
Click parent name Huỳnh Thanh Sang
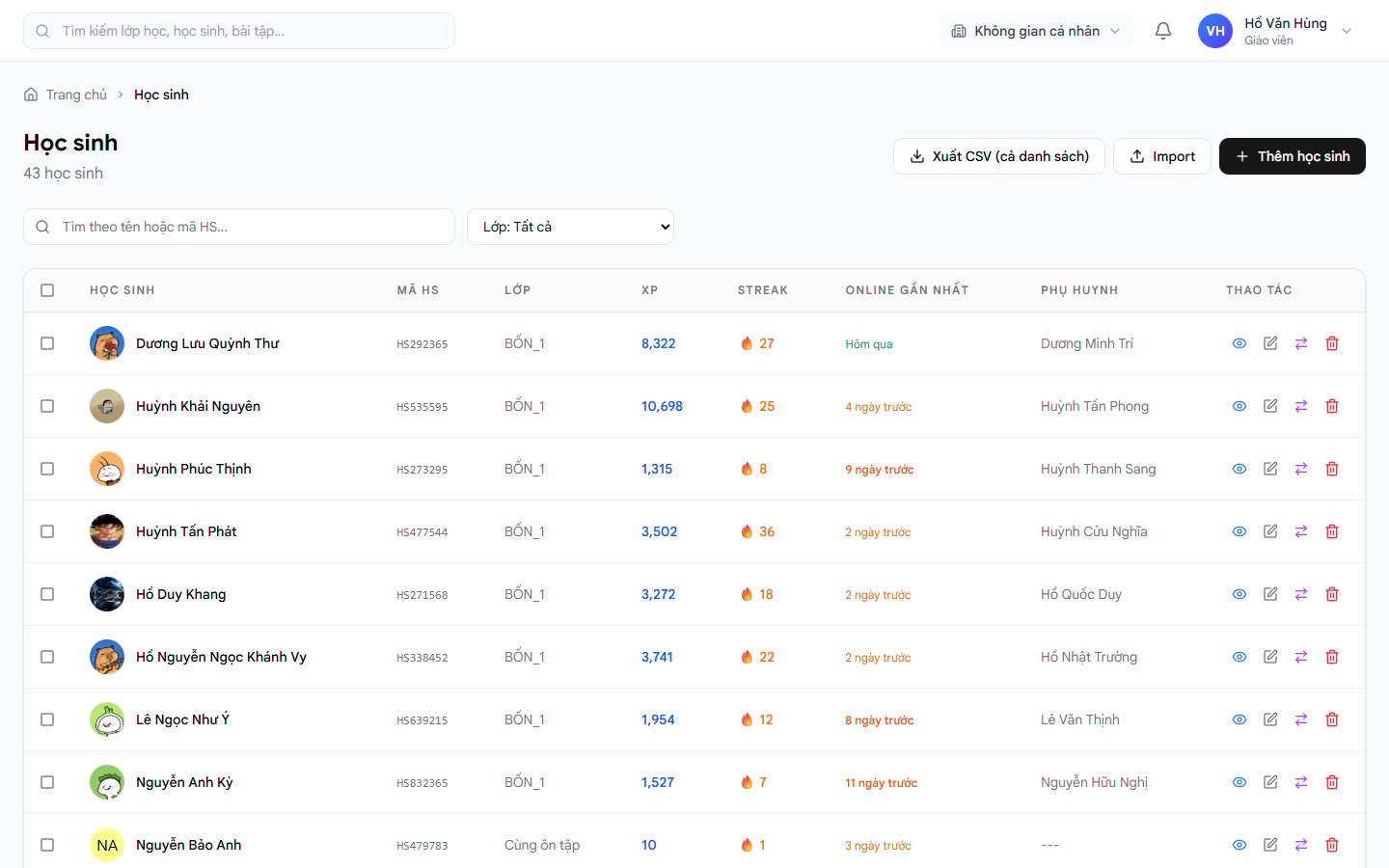tap(1098, 469)
